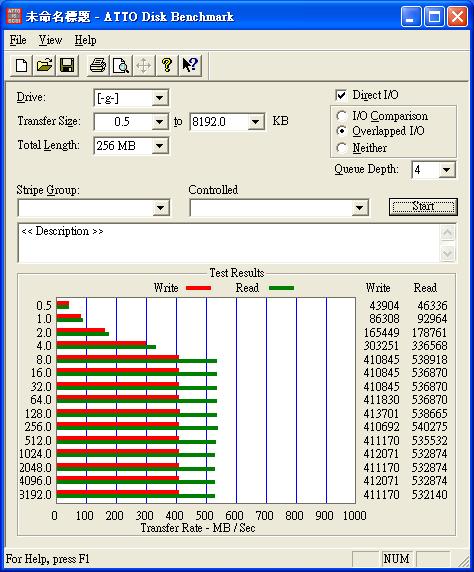
Task: Start the benchmark with the Start button
Action: click(423, 206)
